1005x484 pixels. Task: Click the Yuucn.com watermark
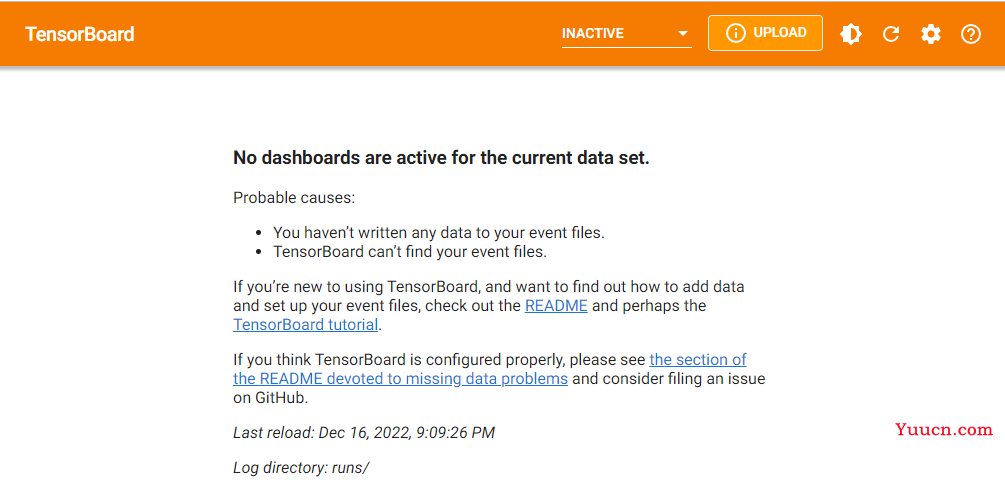point(945,430)
